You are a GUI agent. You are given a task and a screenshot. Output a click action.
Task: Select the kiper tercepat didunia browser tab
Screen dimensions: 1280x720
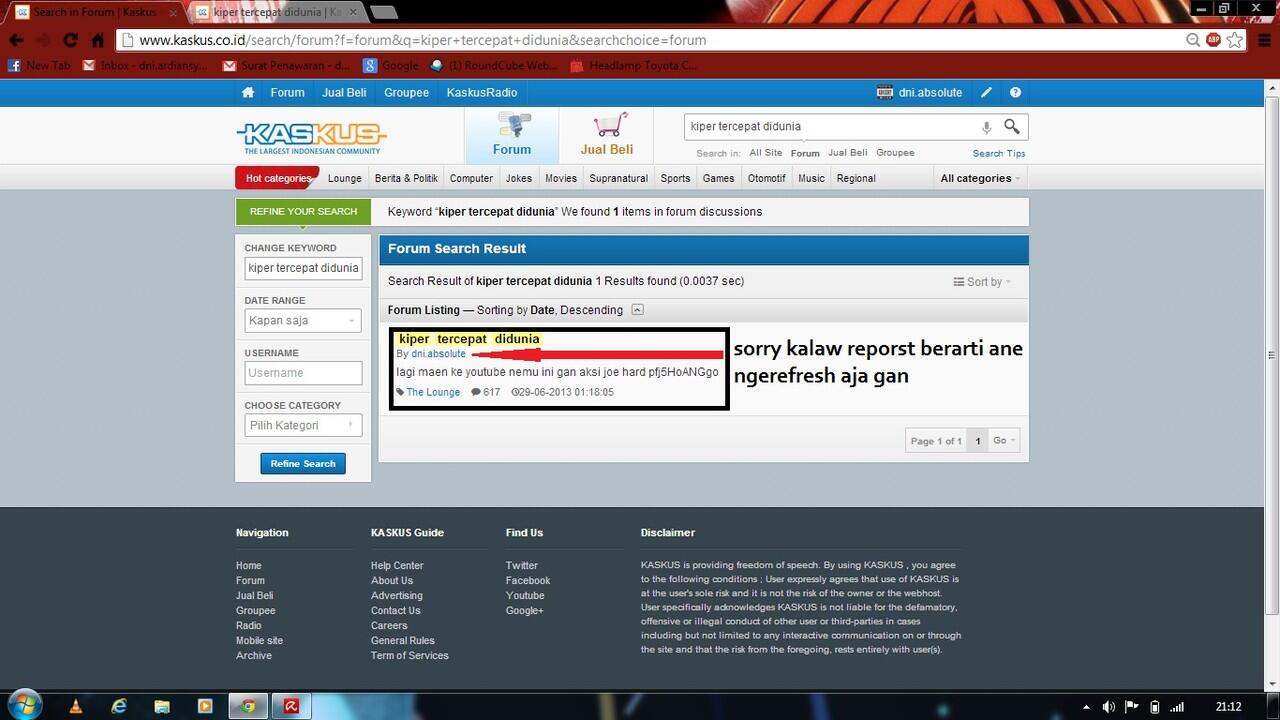277,12
